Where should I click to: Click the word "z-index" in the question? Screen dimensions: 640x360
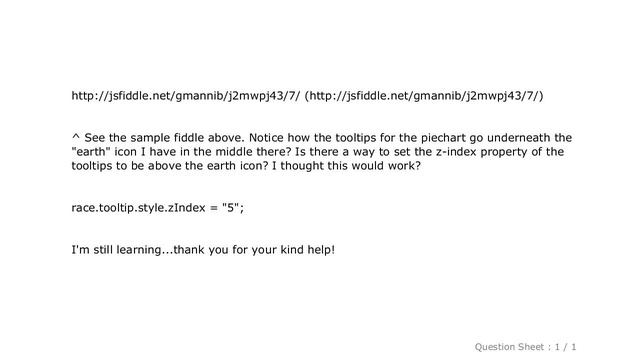tap(456, 152)
